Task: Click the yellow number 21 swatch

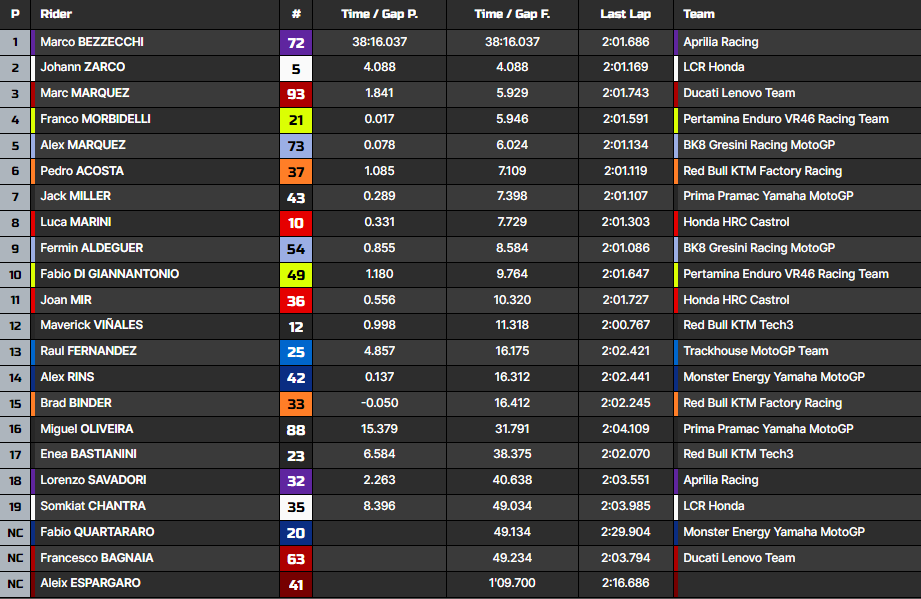Action: point(296,120)
